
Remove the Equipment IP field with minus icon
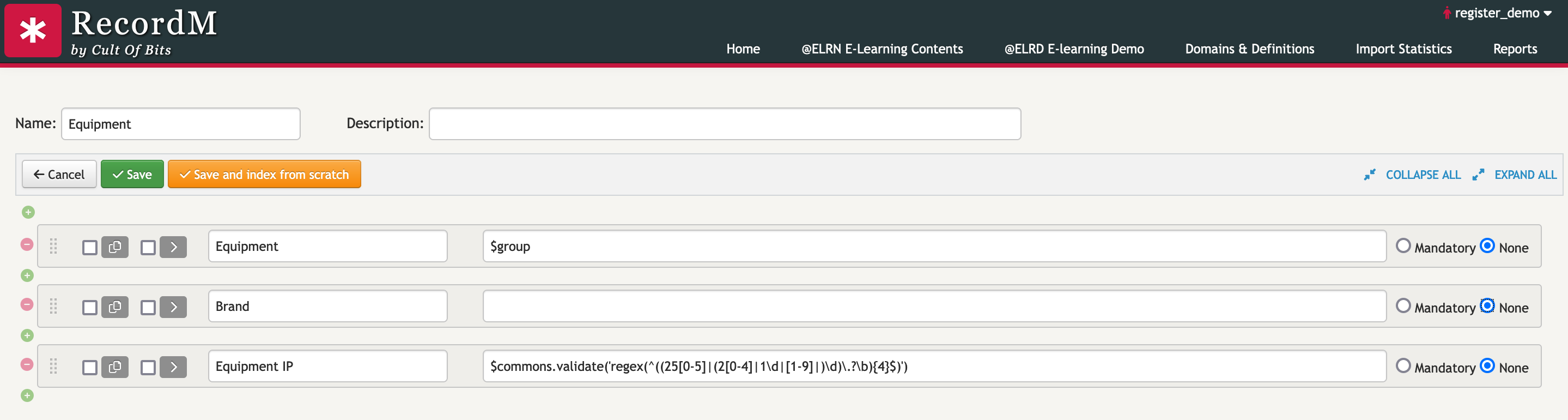tap(27, 364)
